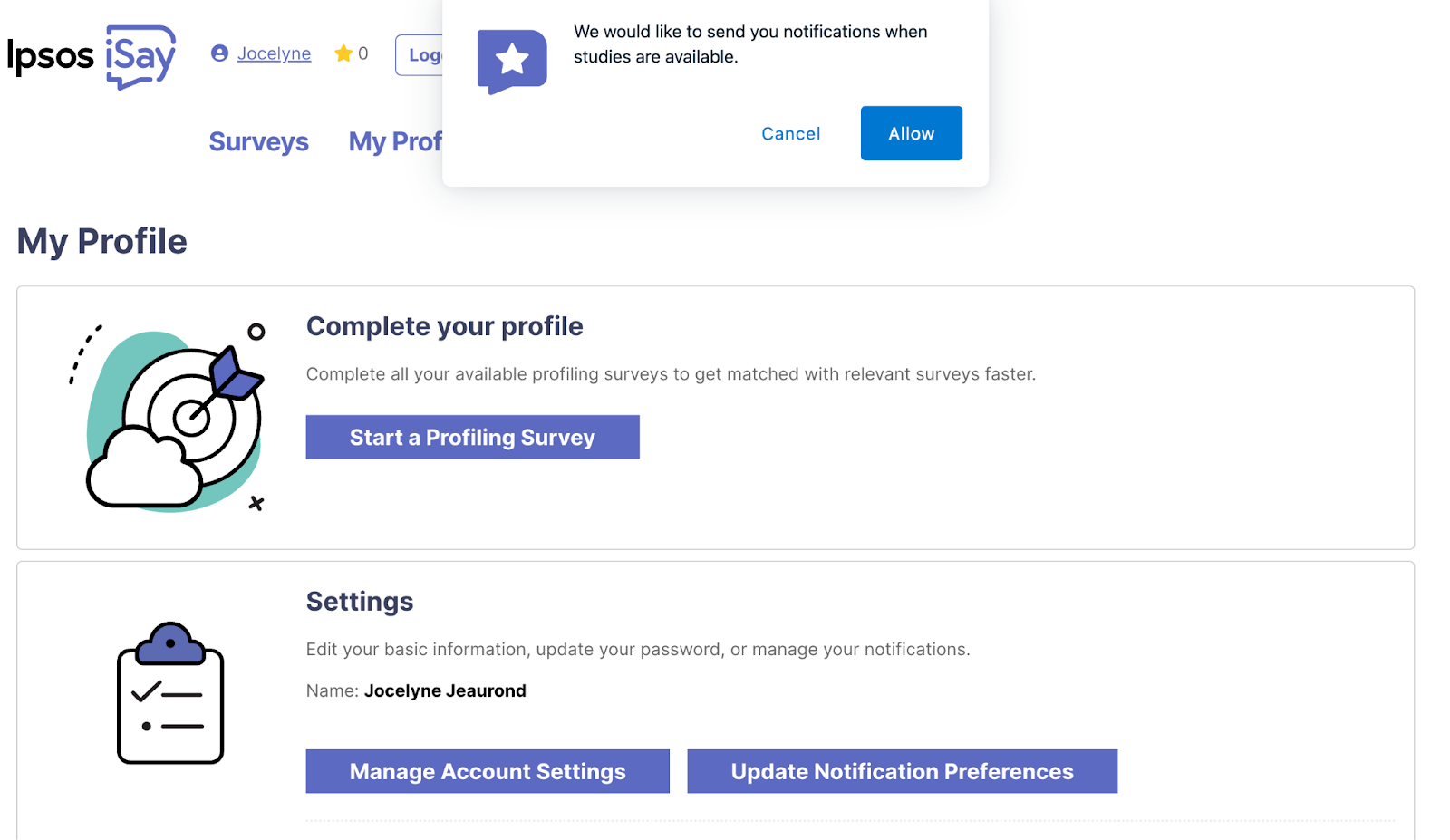
Task: Click the Ipsos iSay logo
Action: 92,56
